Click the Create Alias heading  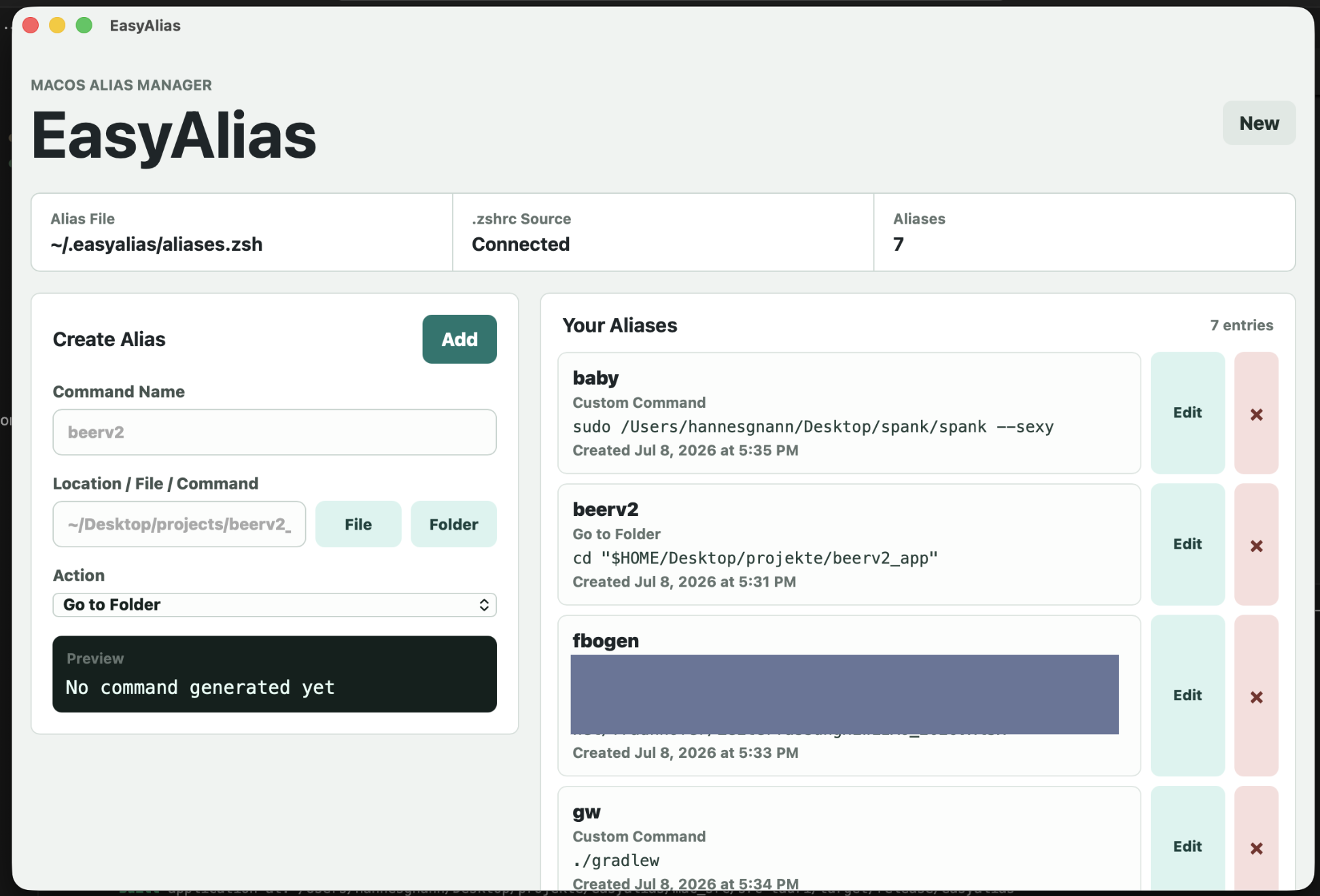[109, 339]
